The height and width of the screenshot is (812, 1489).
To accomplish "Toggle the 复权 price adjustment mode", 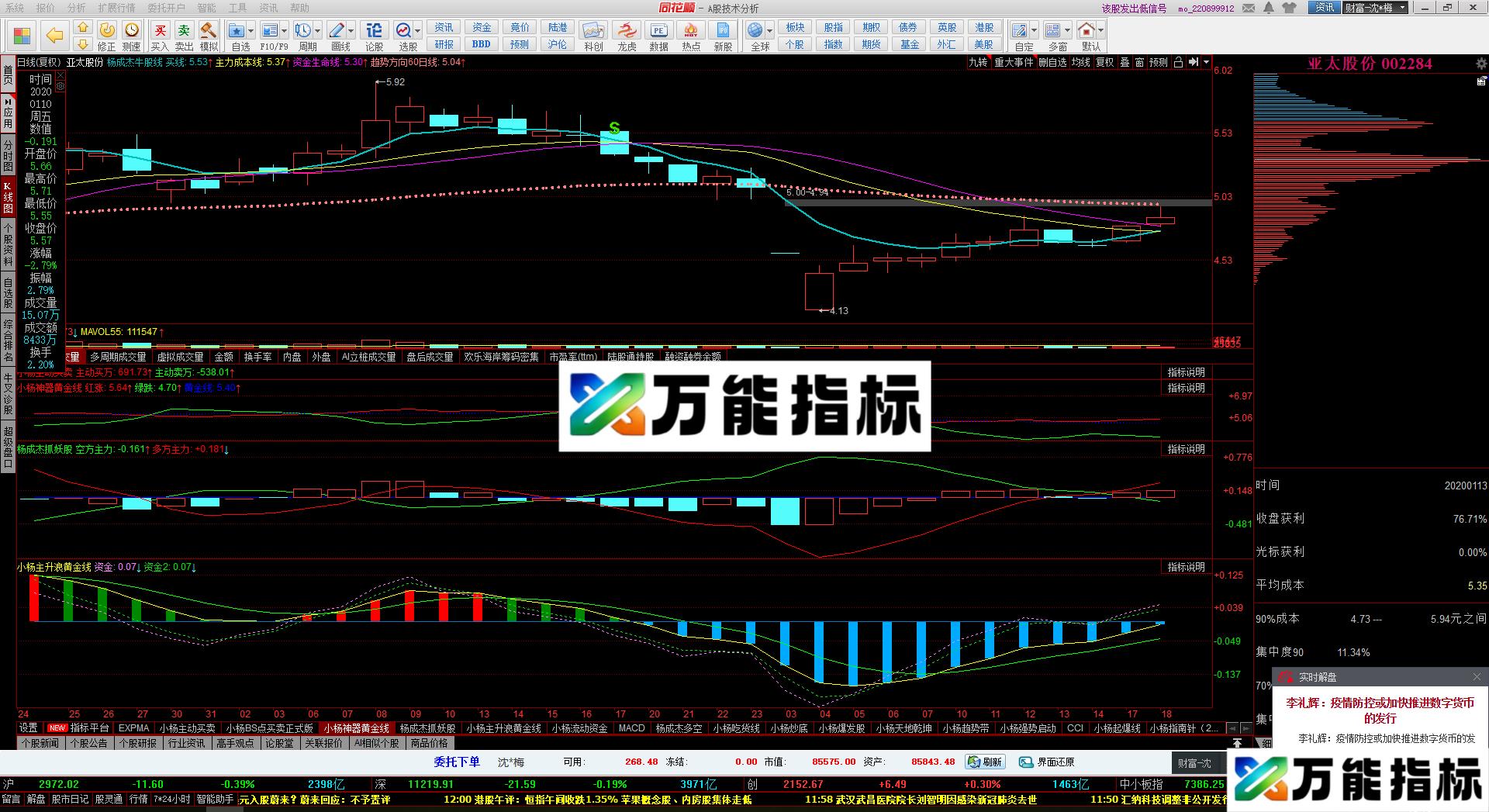I will 1104,64.
